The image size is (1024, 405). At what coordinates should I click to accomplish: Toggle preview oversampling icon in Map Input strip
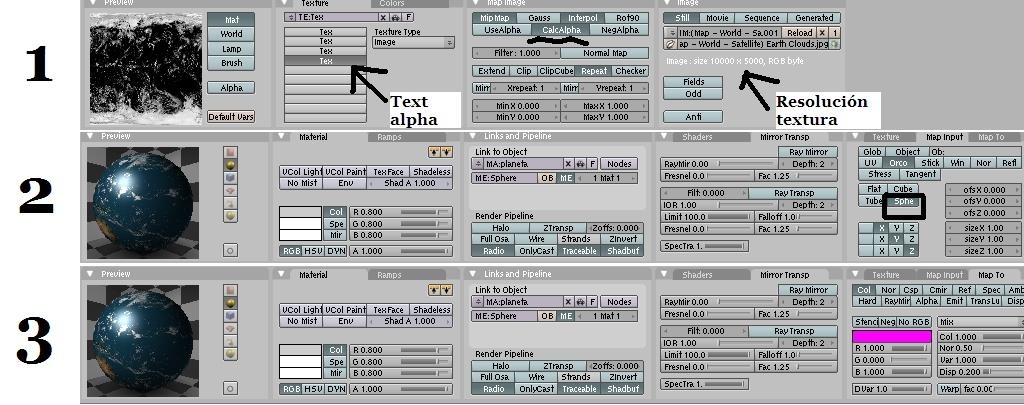click(231, 250)
